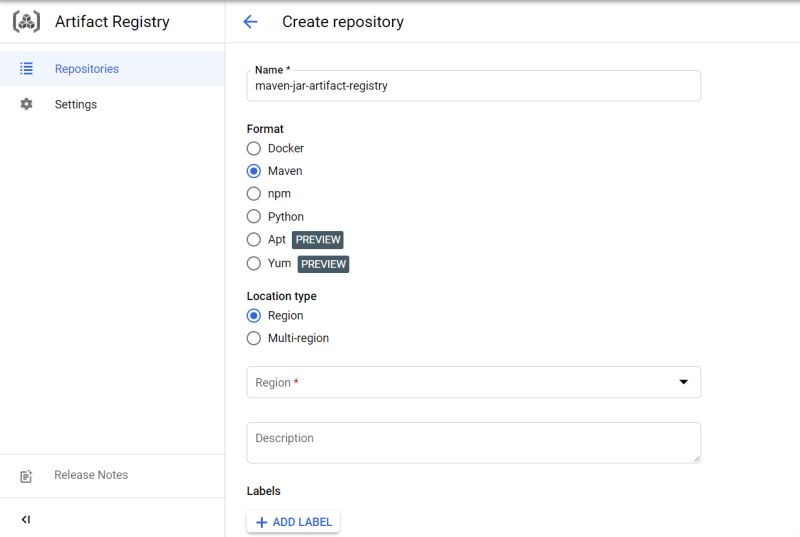Go back using the left arrow

coord(250,21)
